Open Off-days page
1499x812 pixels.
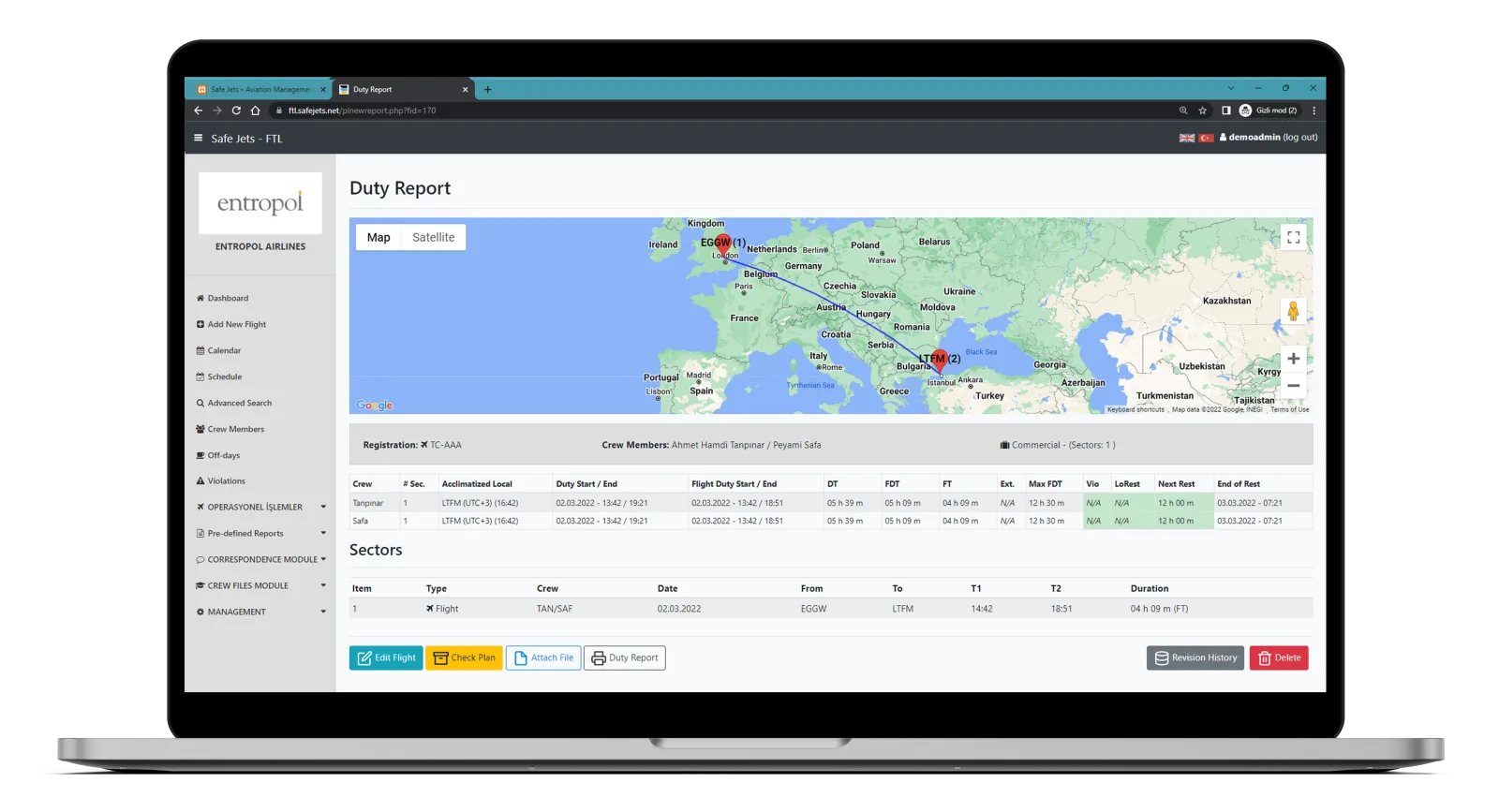[x=218, y=455]
